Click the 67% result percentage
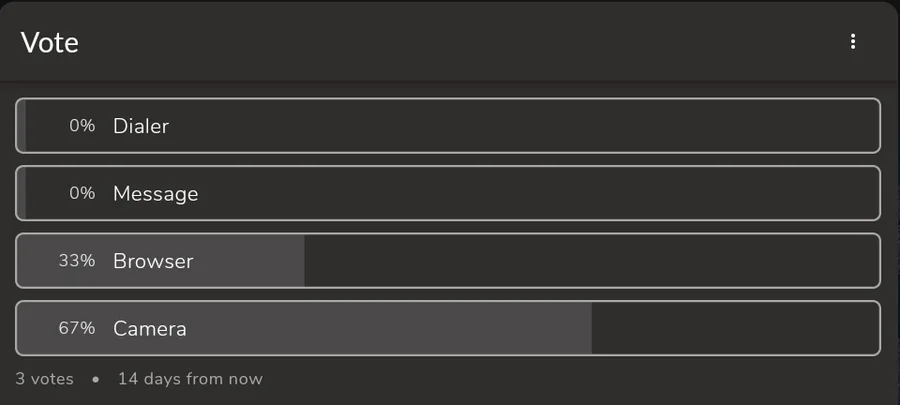Viewport: 900px width, 405px height. point(77,328)
